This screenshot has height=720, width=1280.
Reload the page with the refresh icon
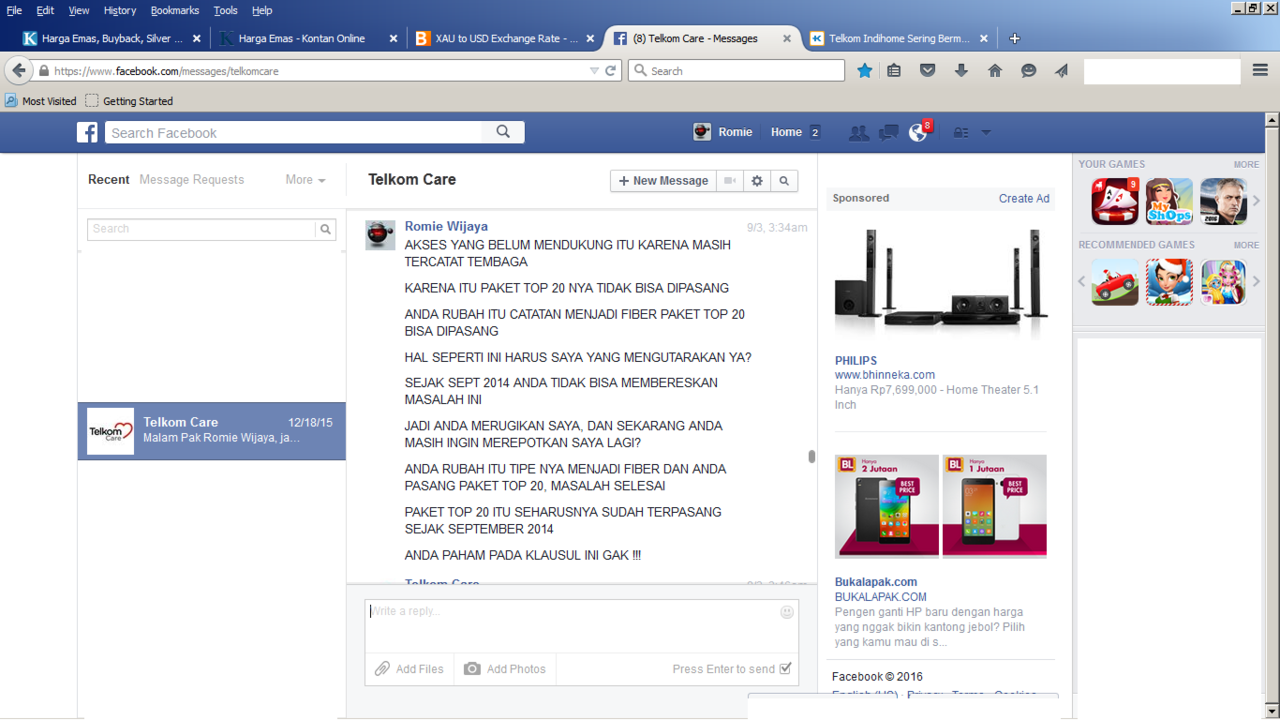610,71
